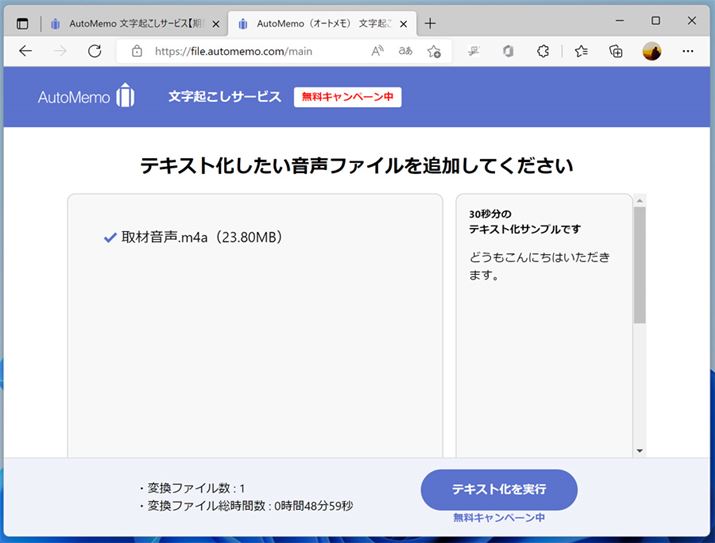Click the 文字起こしサービス header text
715x543 pixels.
pos(225,97)
